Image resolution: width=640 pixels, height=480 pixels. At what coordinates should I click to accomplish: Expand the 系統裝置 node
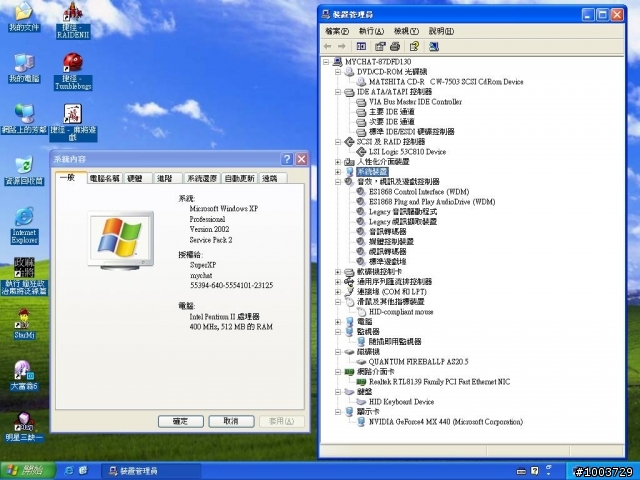(338, 172)
